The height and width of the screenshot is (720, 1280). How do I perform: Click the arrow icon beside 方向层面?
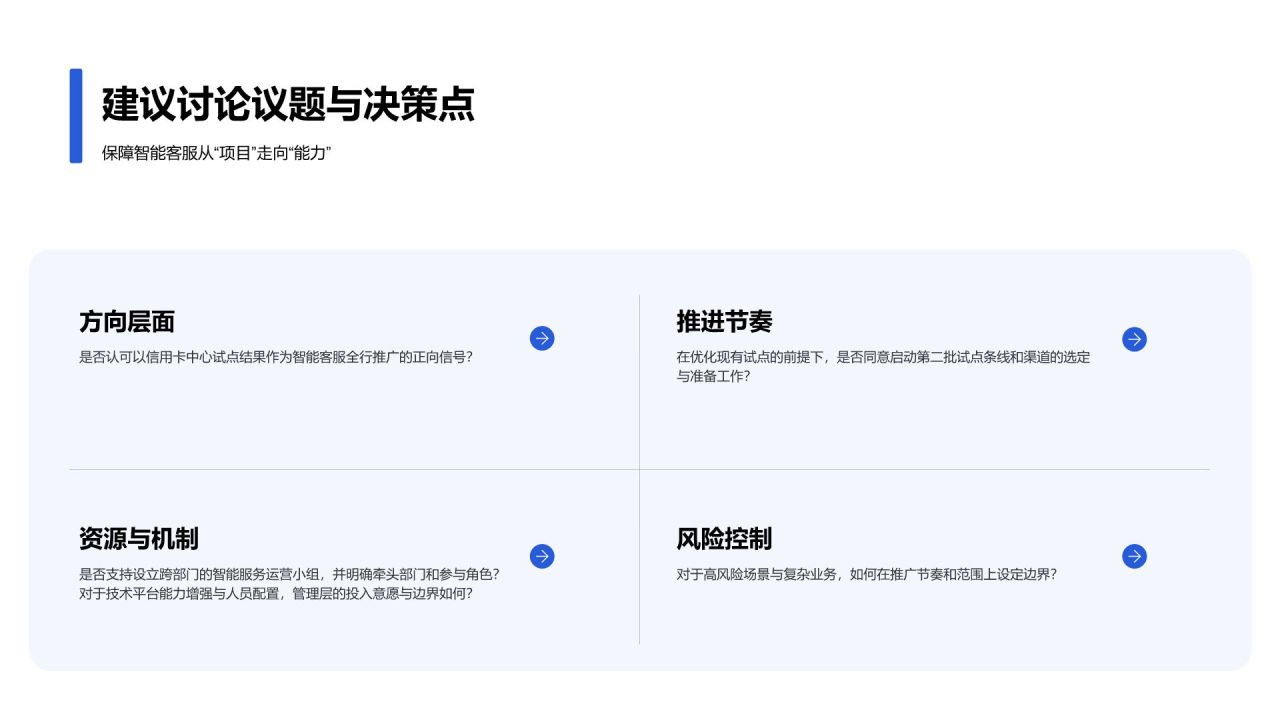pyautogui.click(x=542, y=339)
